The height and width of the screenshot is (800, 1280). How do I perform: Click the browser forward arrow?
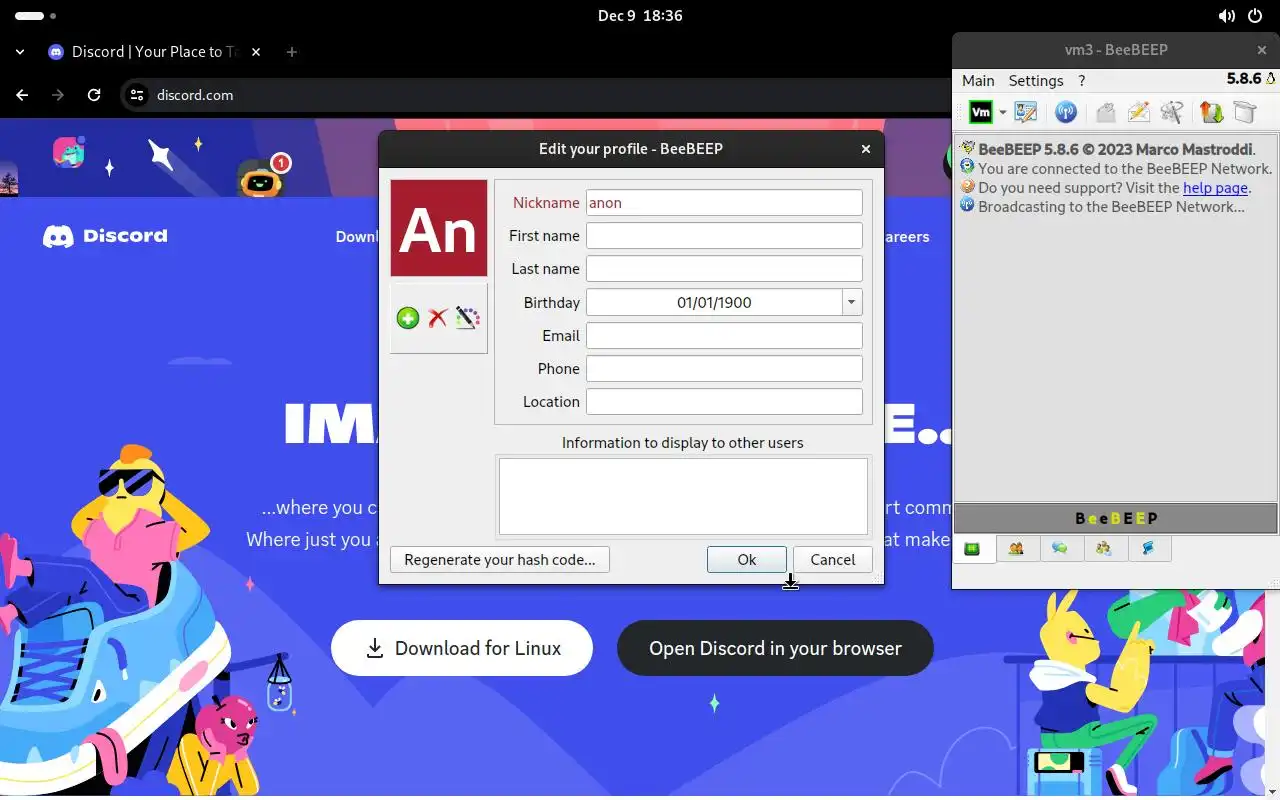(x=58, y=95)
